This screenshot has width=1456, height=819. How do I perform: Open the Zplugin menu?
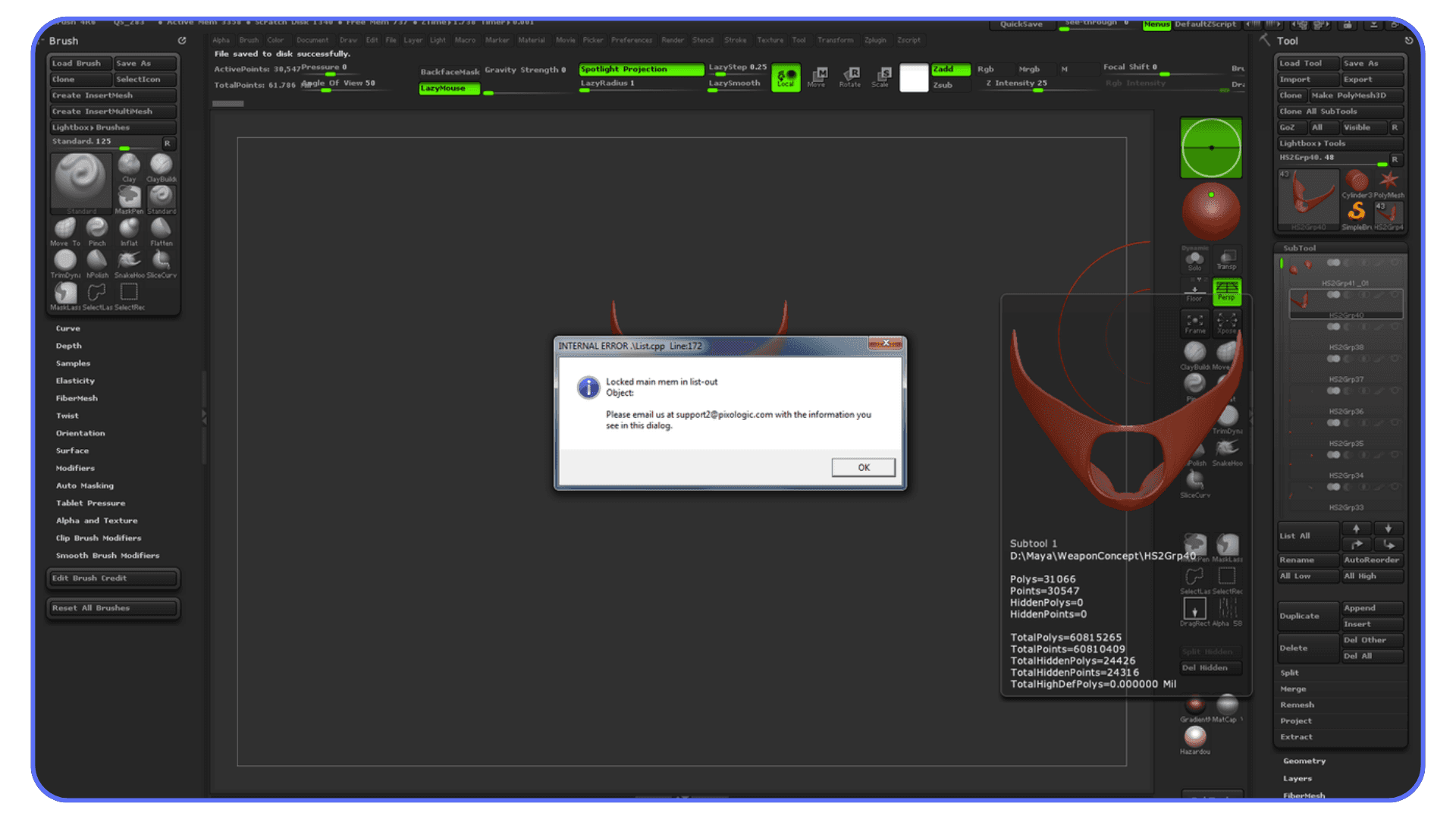(875, 40)
